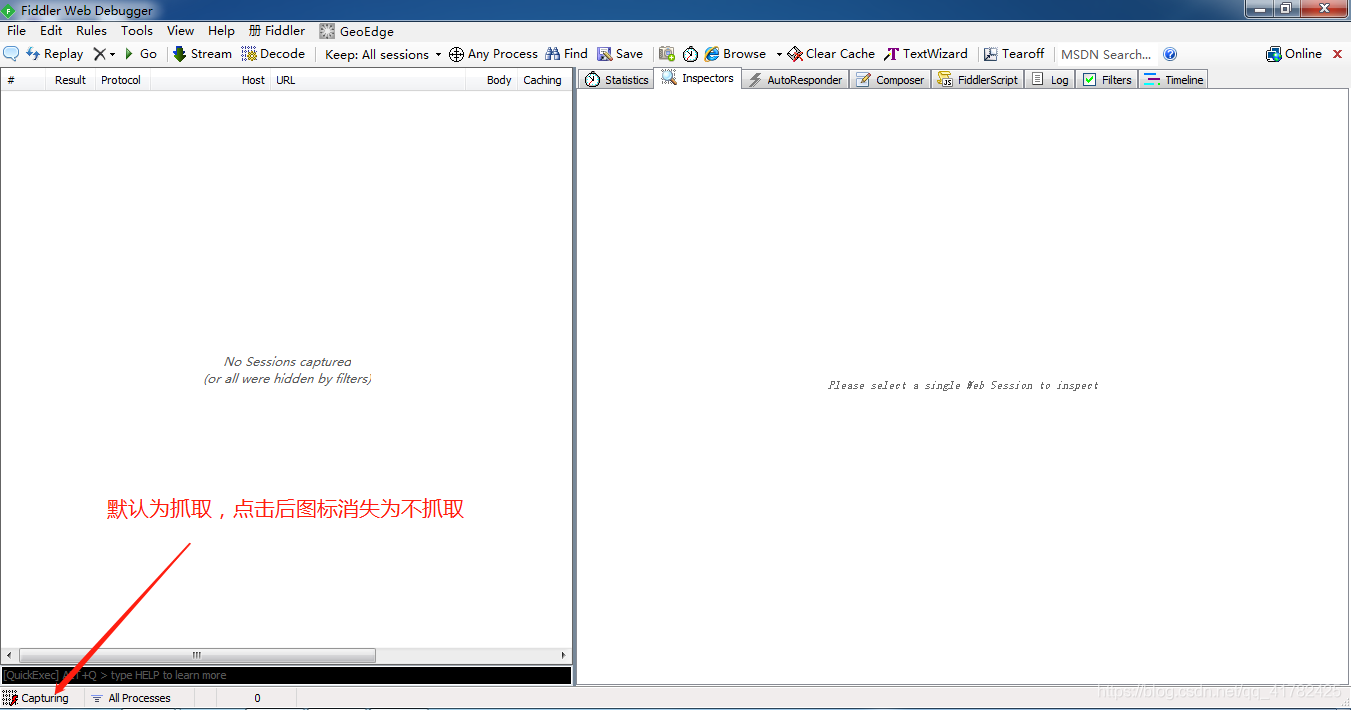
Task: Open the Edit menu
Action: tap(51, 31)
